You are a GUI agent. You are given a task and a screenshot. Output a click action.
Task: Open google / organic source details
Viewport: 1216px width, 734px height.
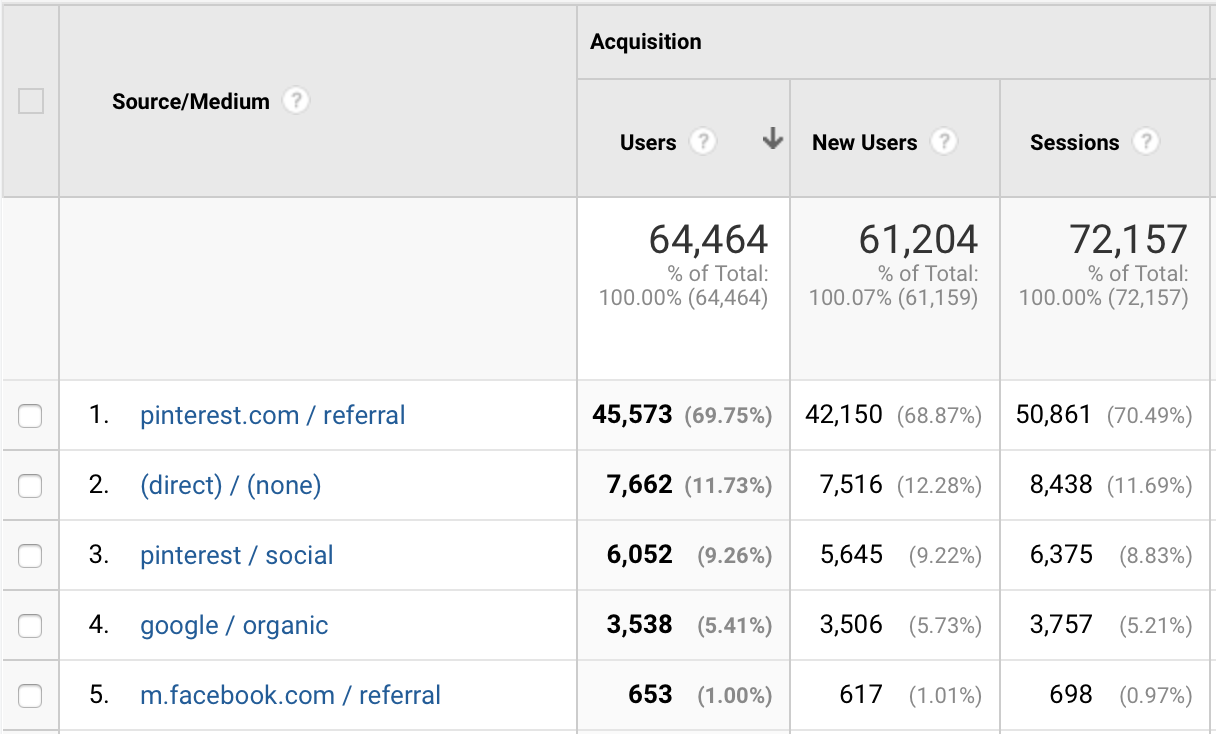coord(234,625)
